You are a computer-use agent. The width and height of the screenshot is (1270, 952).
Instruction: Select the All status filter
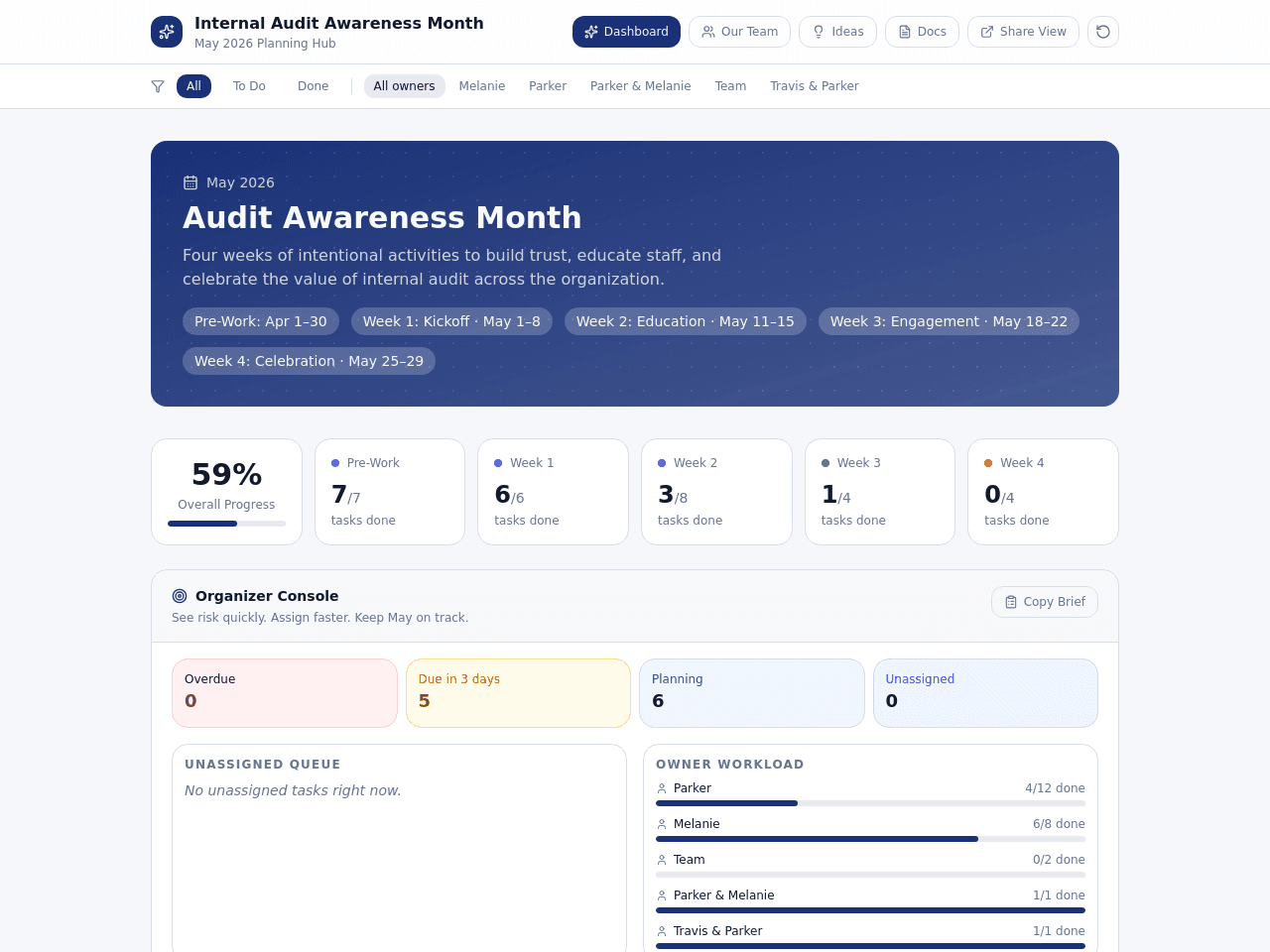[x=193, y=86]
